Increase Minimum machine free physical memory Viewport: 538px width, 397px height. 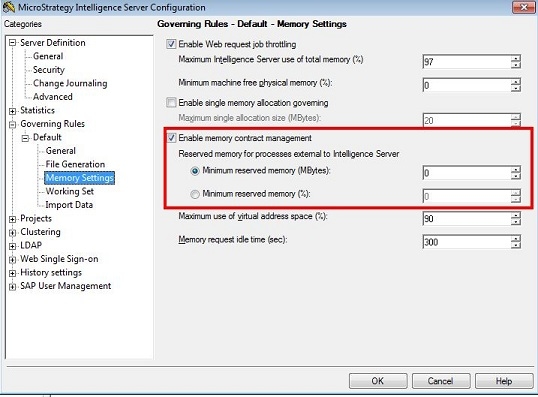[x=516, y=82]
